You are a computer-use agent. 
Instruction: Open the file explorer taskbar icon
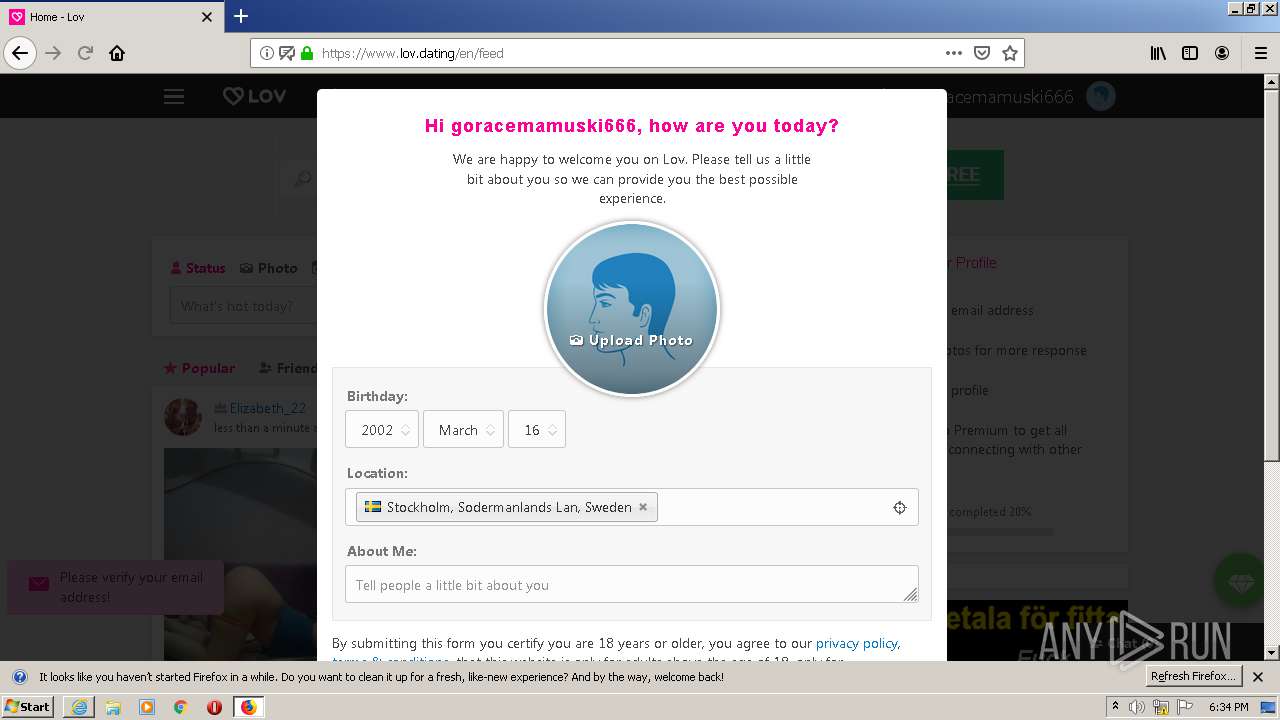[x=113, y=707]
